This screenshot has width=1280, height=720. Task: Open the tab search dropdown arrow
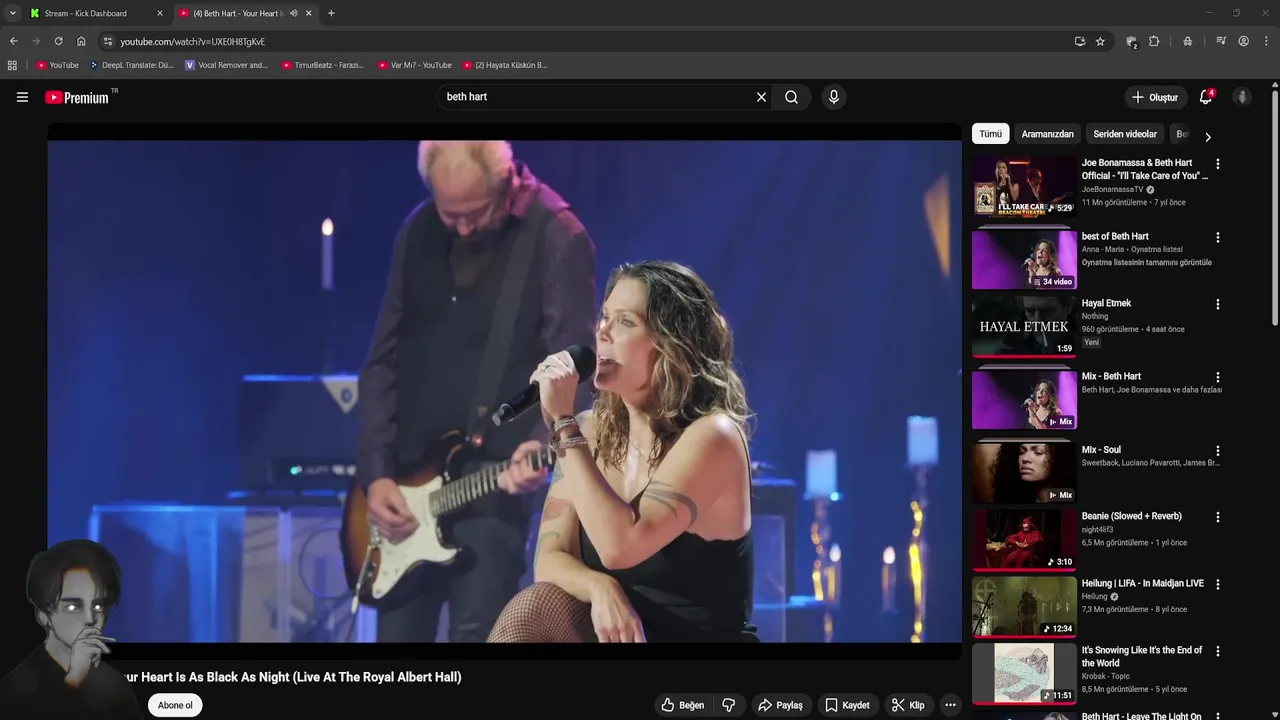point(12,13)
